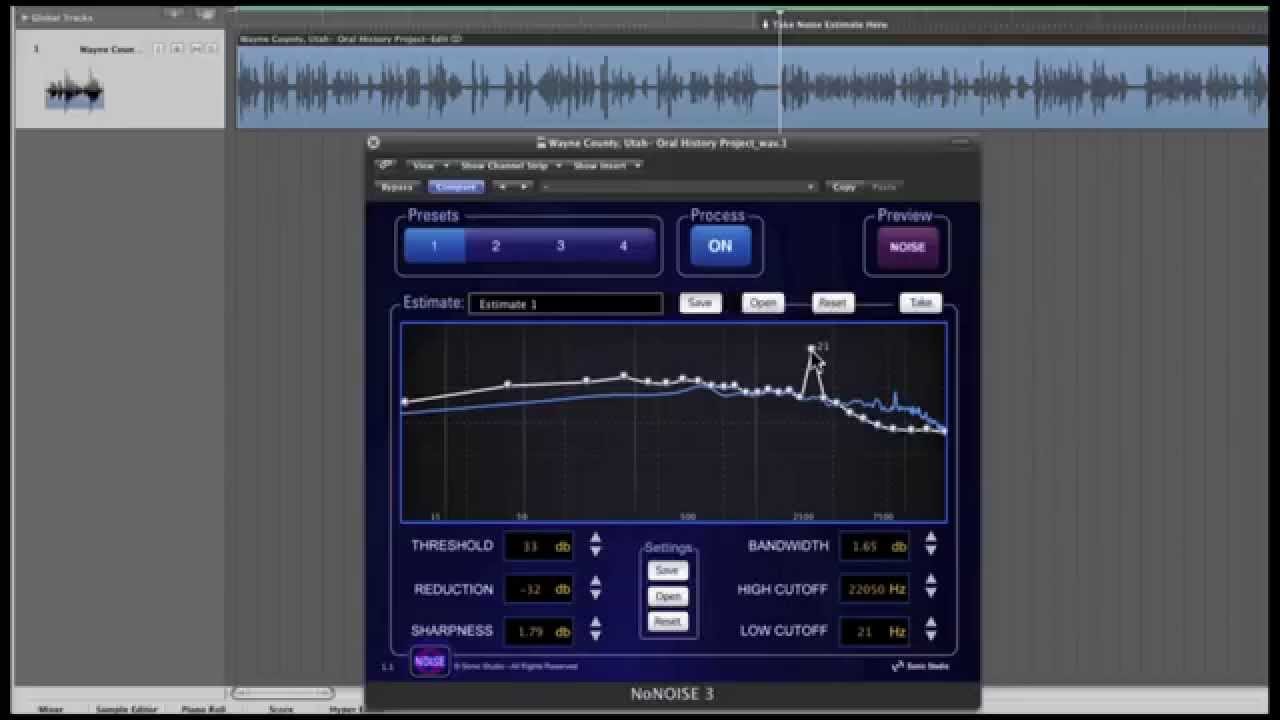Image resolution: width=1280 pixels, height=720 pixels.
Task: Open the Show Channel Strip dropdown
Action: click(510, 165)
